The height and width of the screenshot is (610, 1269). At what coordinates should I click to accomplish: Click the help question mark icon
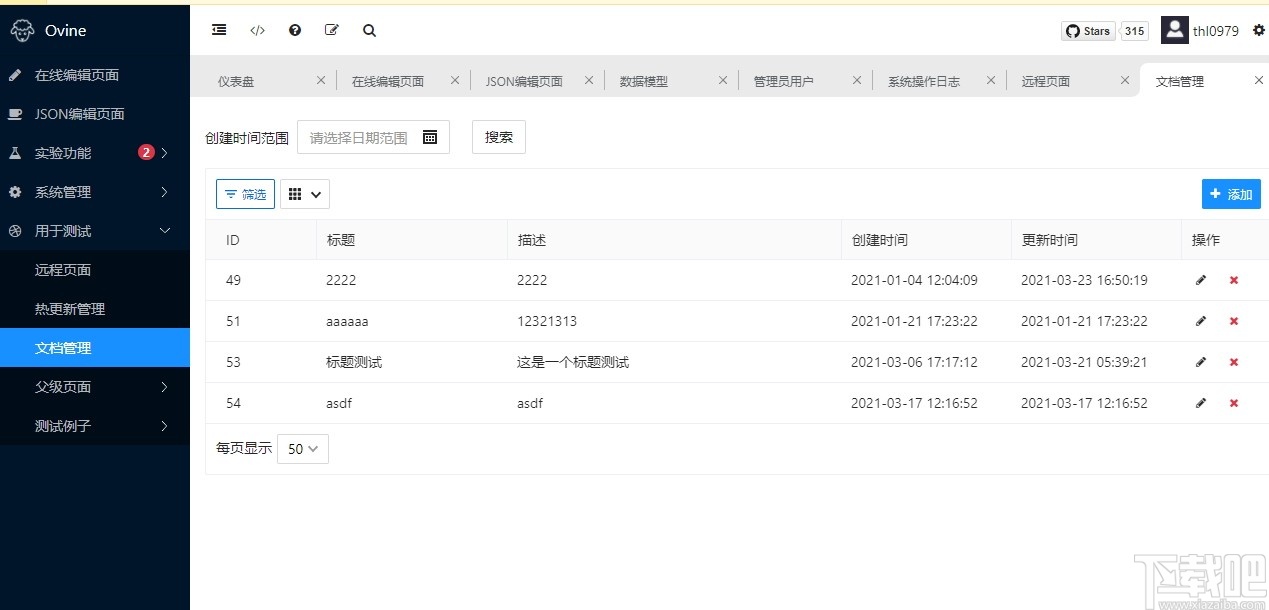click(294, 30)
